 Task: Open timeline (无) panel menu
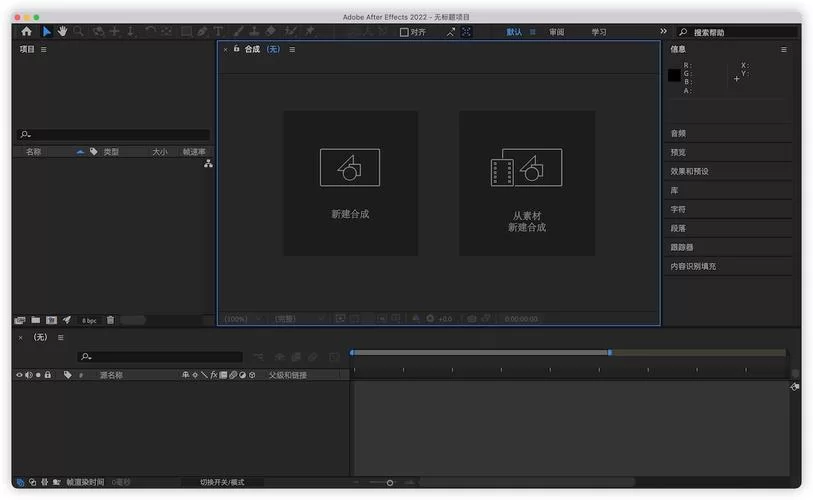61,337
